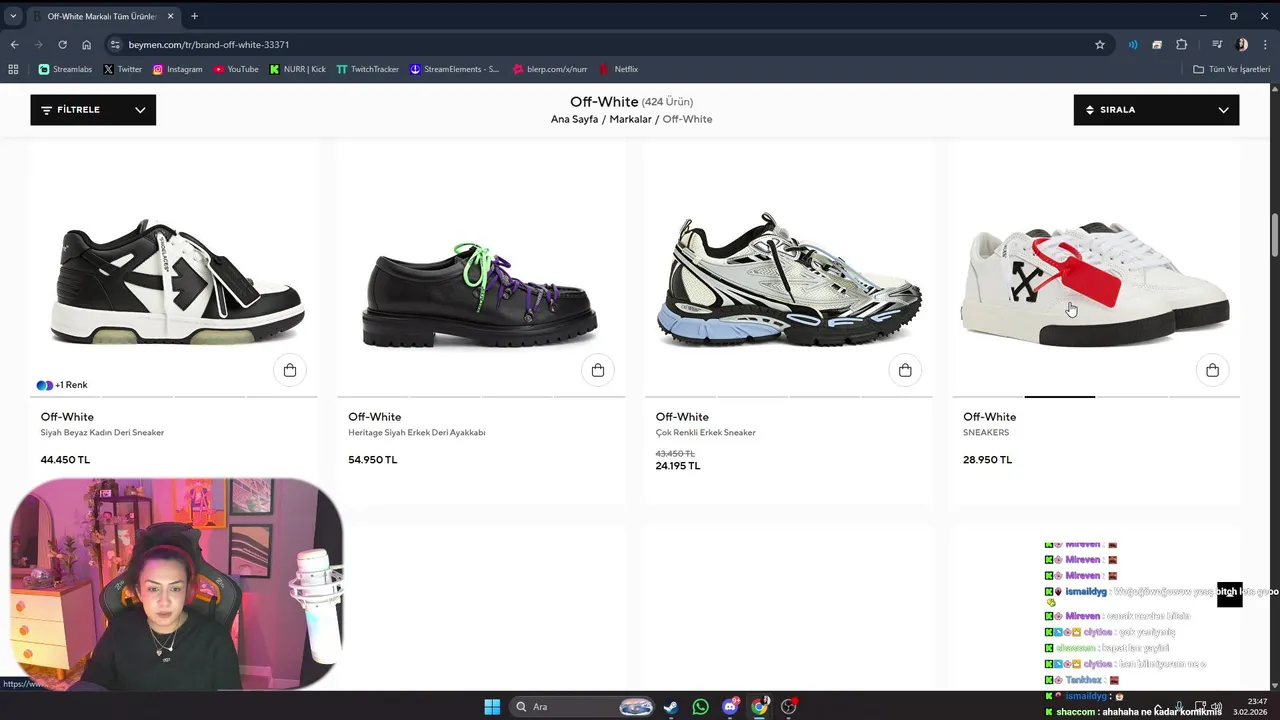Add Heritage Siyah Erkek Deri Ayakkabı to bag
Screen dimensions: 1280x720
[598, 371]
